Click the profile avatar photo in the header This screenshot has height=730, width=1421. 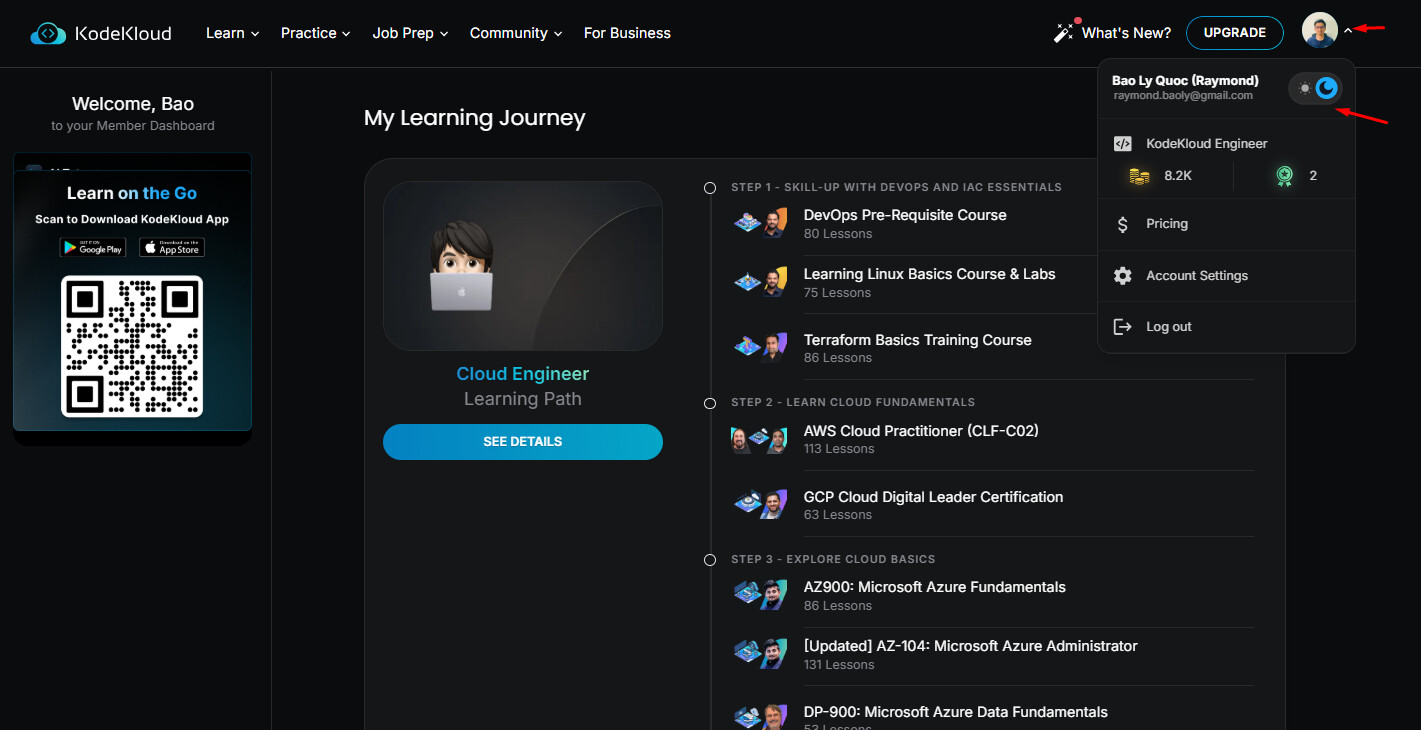(x=1320, y=30)
